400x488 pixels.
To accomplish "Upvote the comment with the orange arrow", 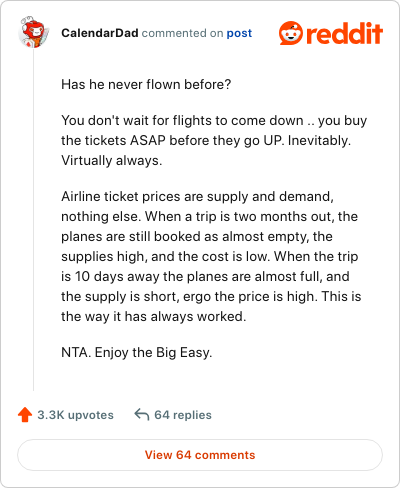I will [25, 415].
